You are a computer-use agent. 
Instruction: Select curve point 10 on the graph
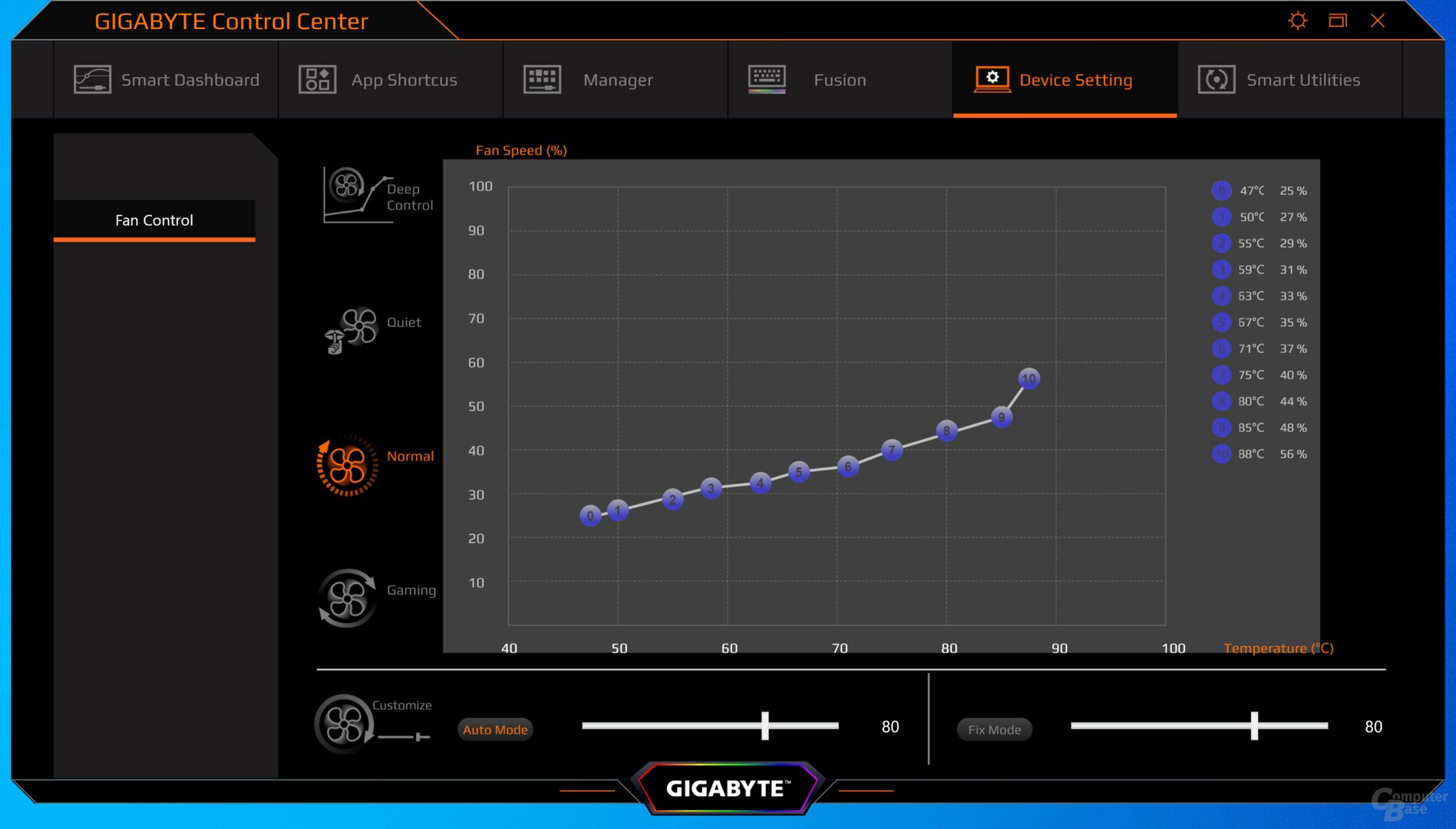tap(1028, 378)
